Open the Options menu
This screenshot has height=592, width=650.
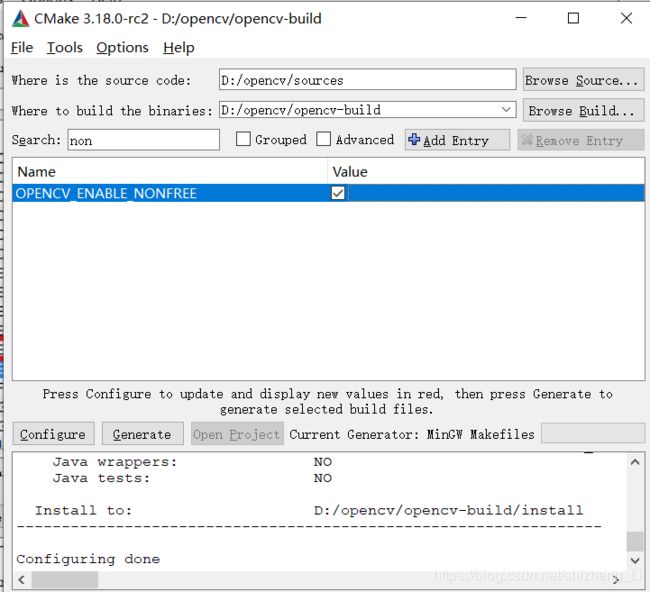coord(122,48)
